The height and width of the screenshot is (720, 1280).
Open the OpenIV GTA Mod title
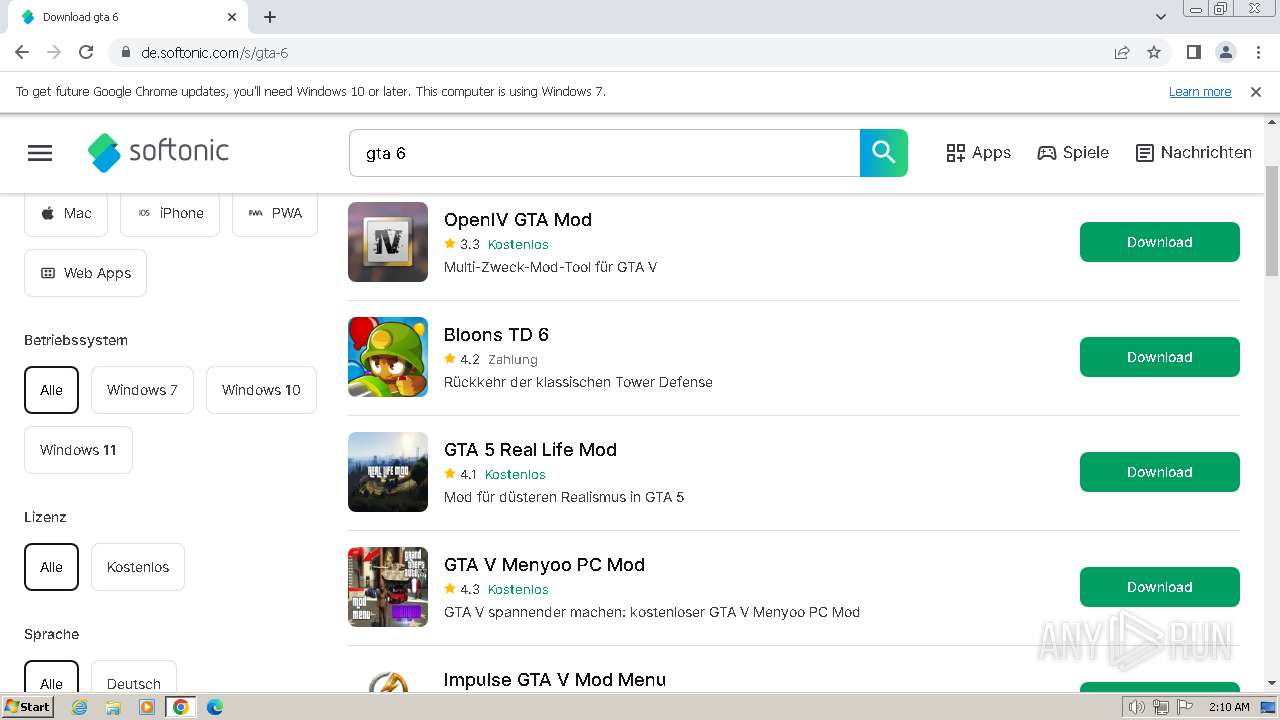tap(518, 220)
